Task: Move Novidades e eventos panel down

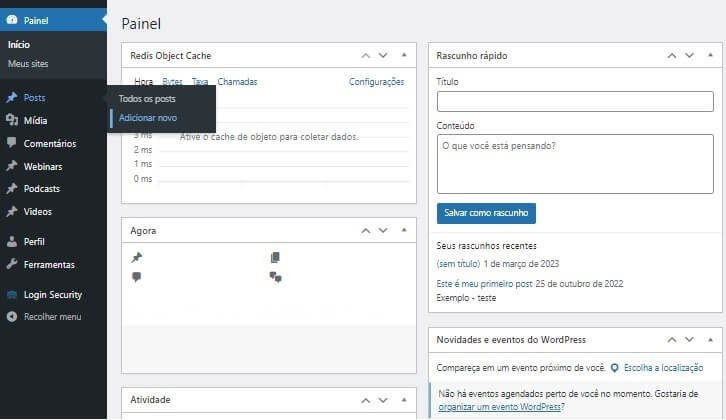Action: 689,340
